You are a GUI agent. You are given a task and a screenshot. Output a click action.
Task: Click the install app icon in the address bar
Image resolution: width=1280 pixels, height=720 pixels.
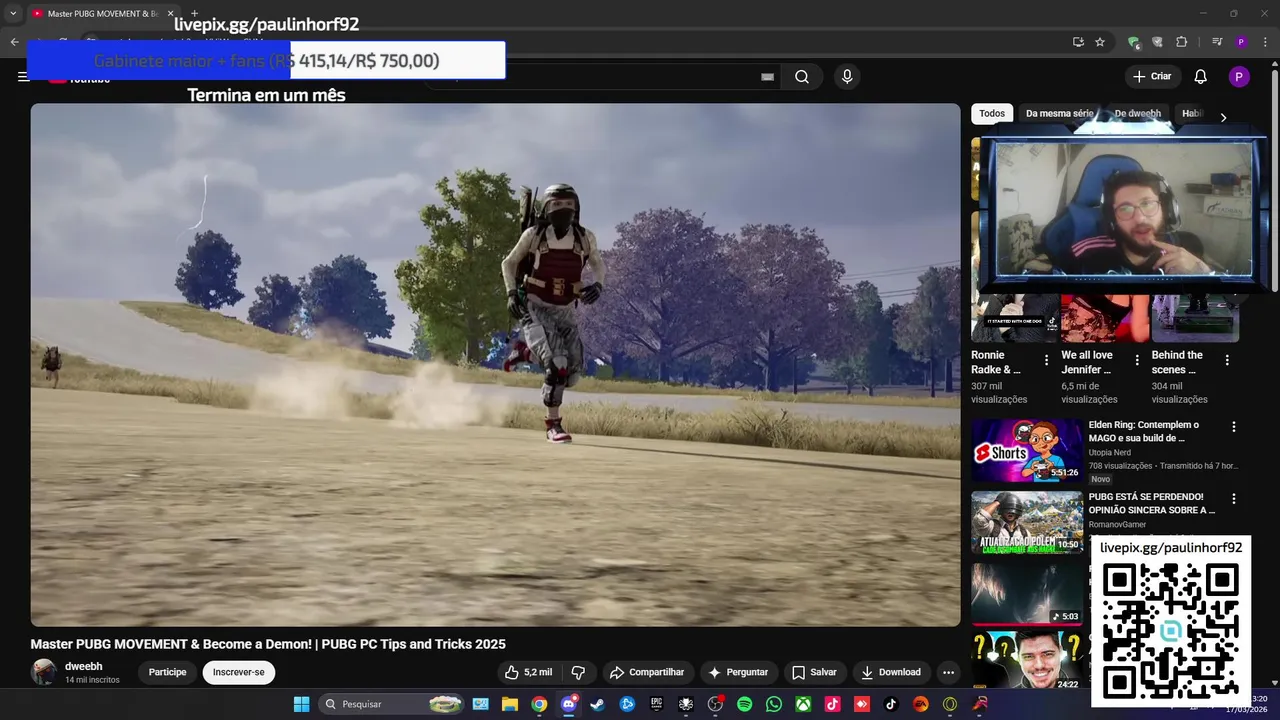pos(1078,42)
